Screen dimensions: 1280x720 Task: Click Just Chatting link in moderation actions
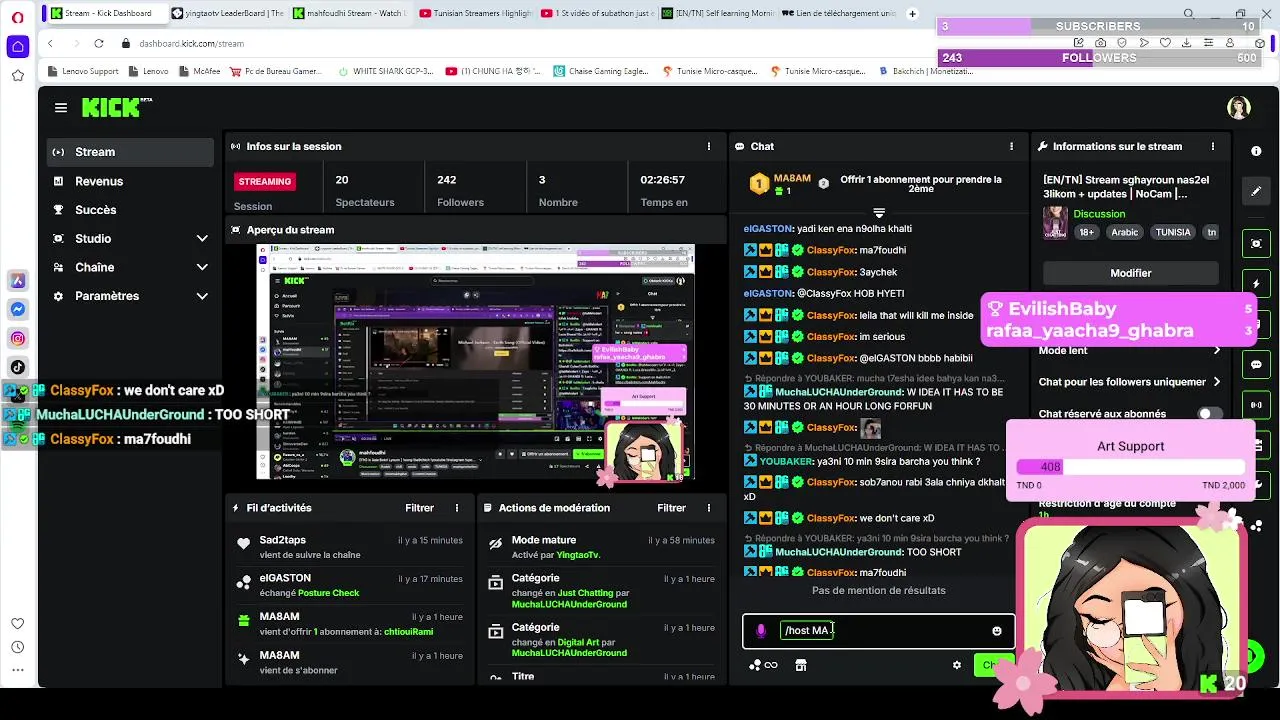(x=585, y=593)
